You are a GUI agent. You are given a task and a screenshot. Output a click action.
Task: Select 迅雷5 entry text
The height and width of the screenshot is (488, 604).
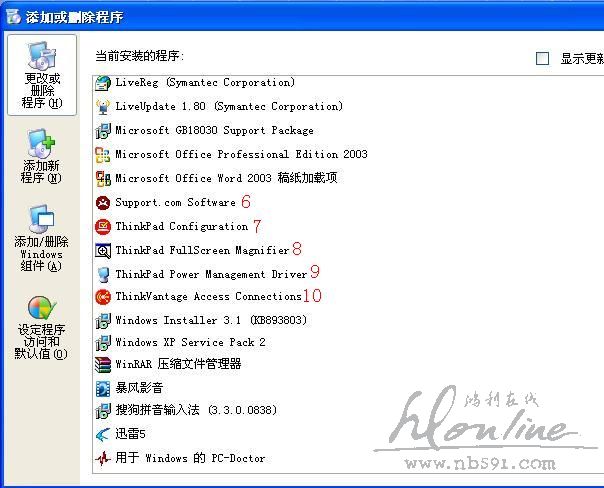[131, 434]
